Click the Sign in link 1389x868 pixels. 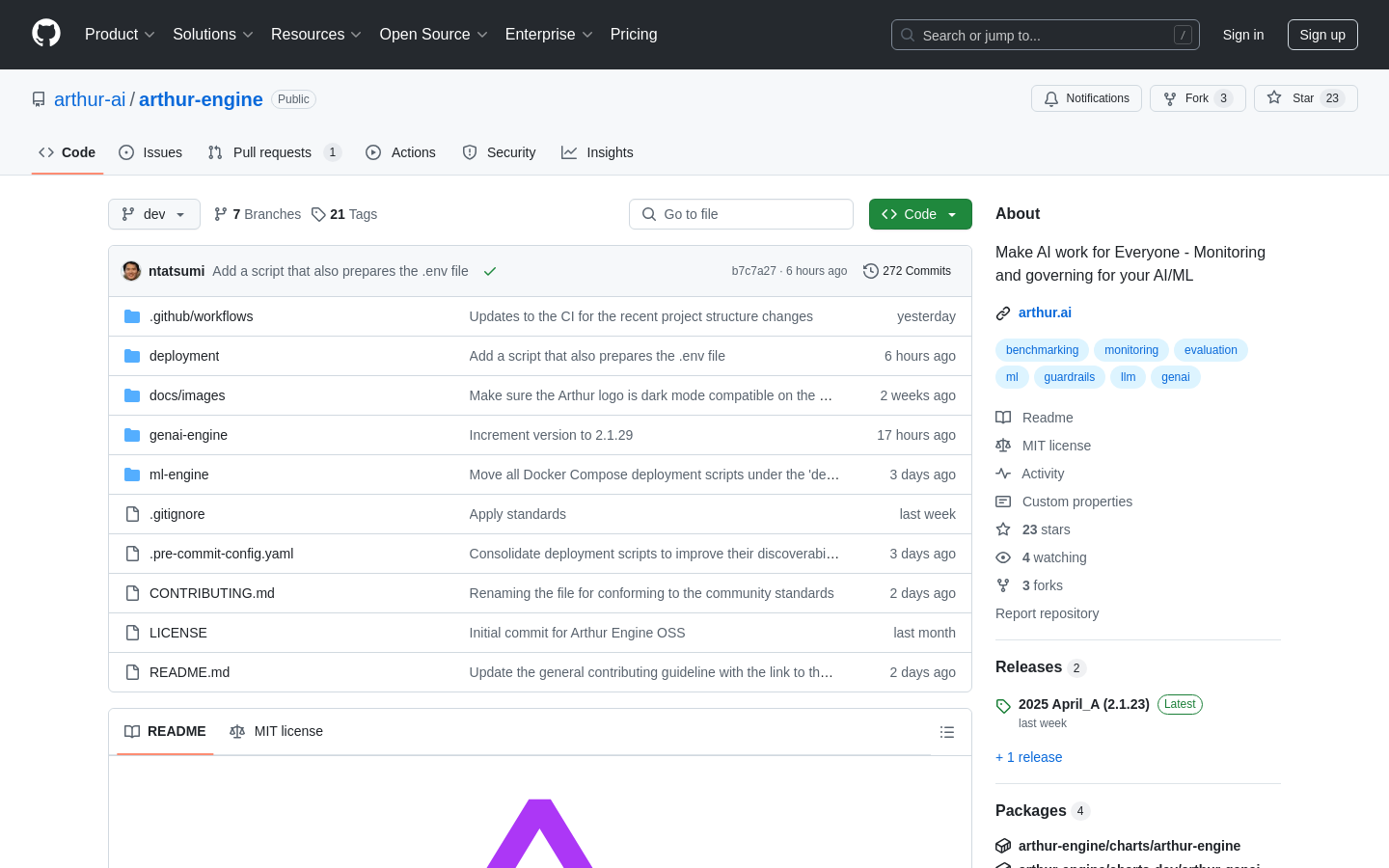pyautogui.click(x=1243, y=35)
